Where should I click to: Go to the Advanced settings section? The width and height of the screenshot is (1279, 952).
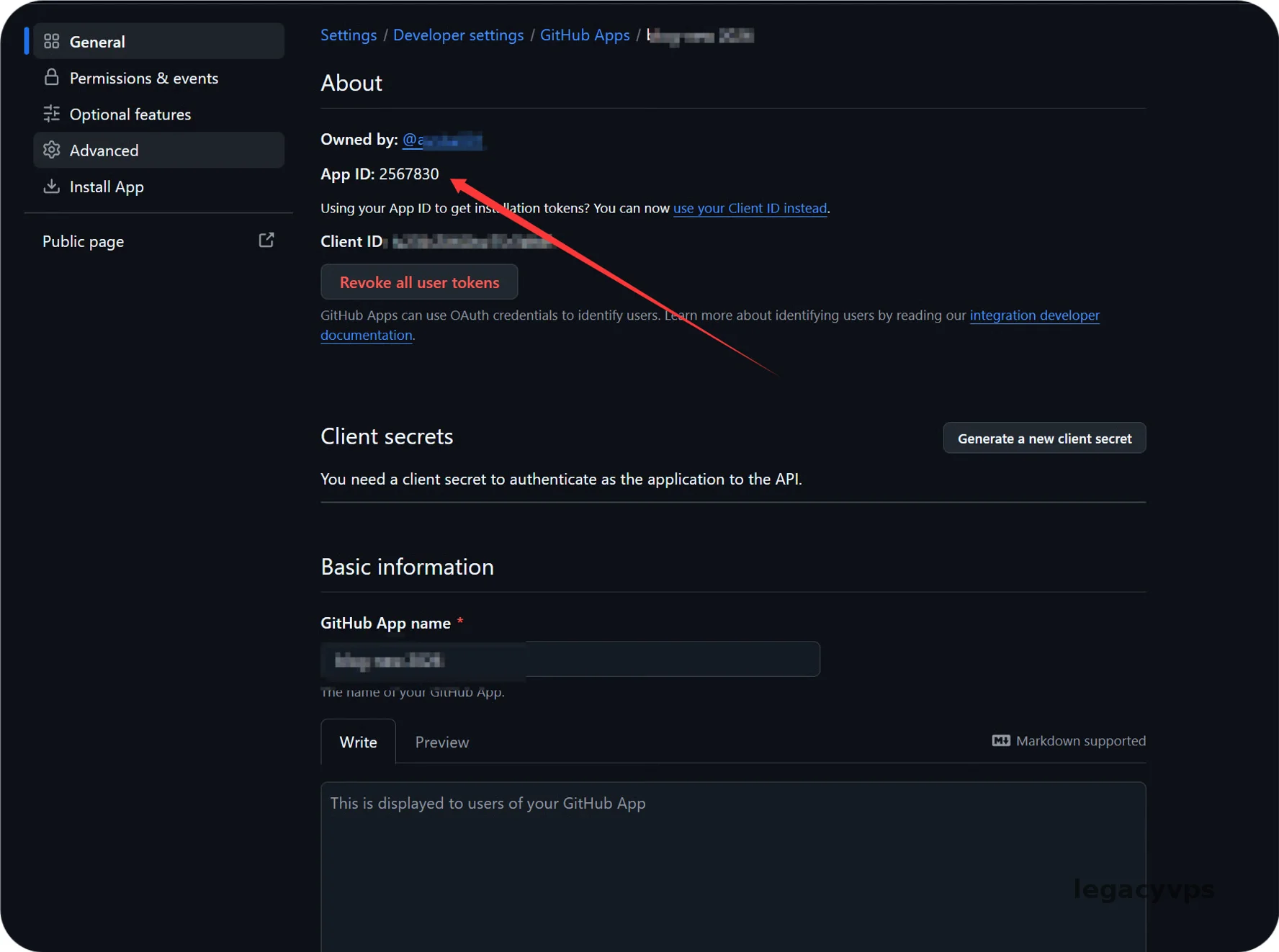[104, 150]
